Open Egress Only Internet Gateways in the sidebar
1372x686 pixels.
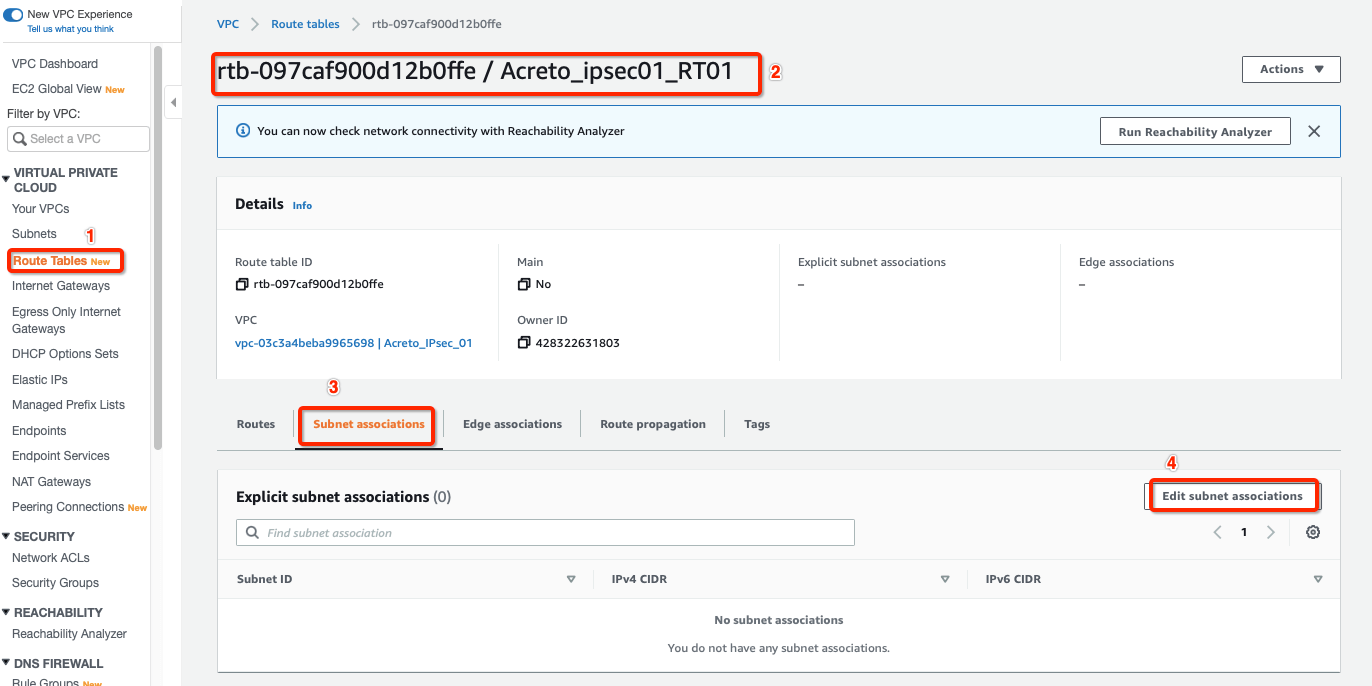click(x=66, y=320)
